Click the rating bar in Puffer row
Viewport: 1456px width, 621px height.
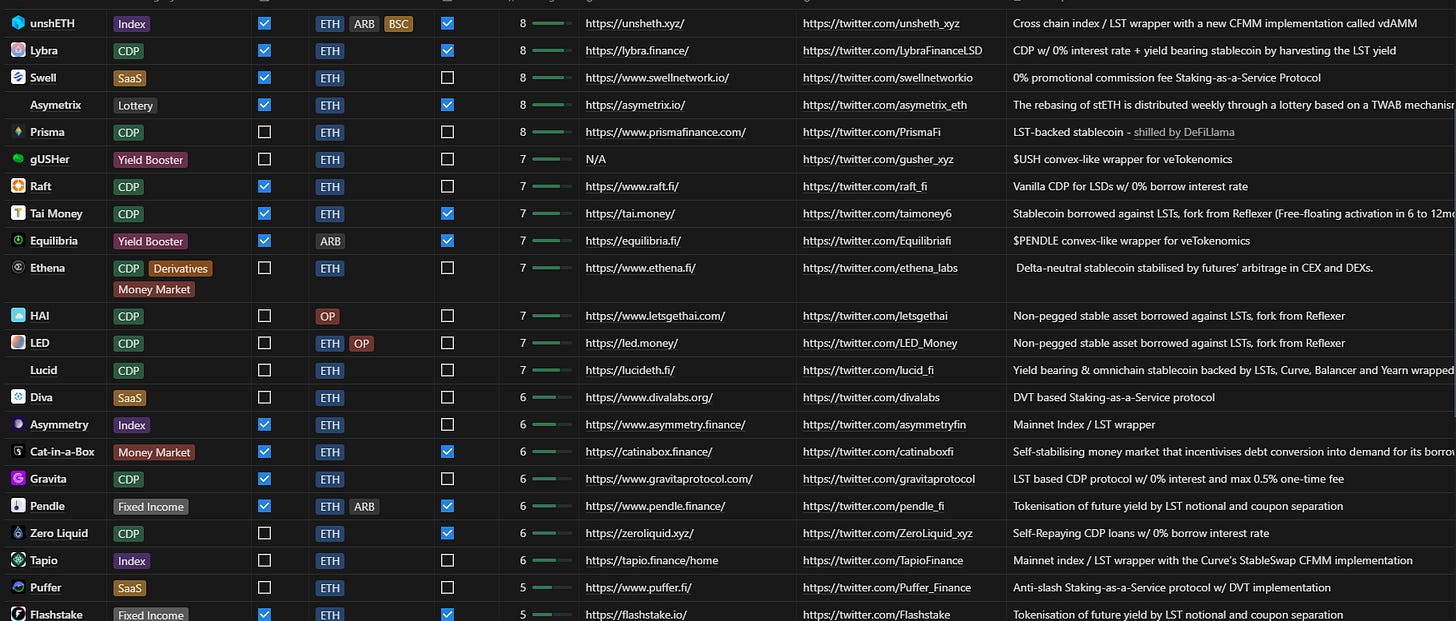pyautogui.click(x=552, y=587)
